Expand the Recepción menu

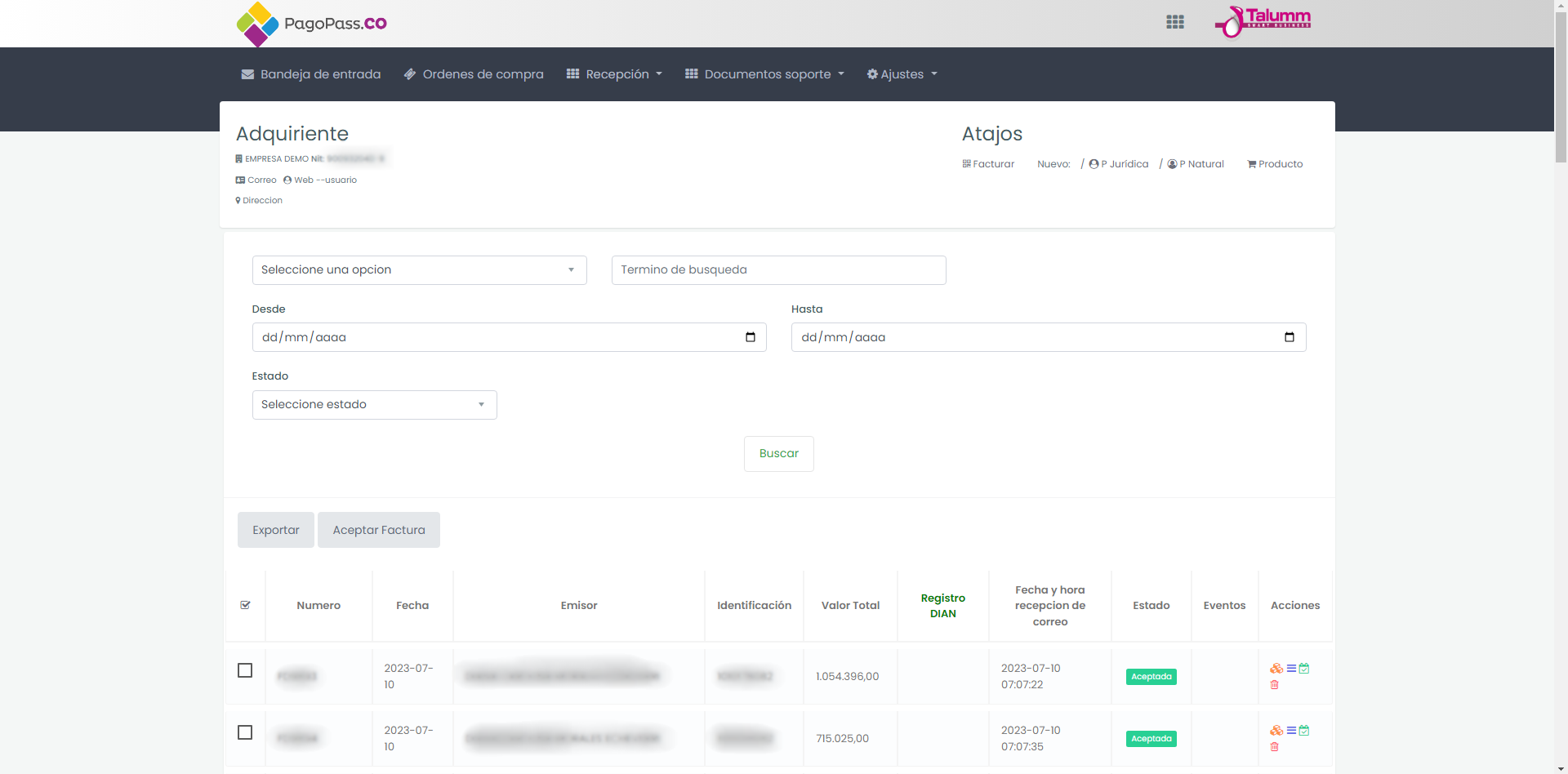614,74
